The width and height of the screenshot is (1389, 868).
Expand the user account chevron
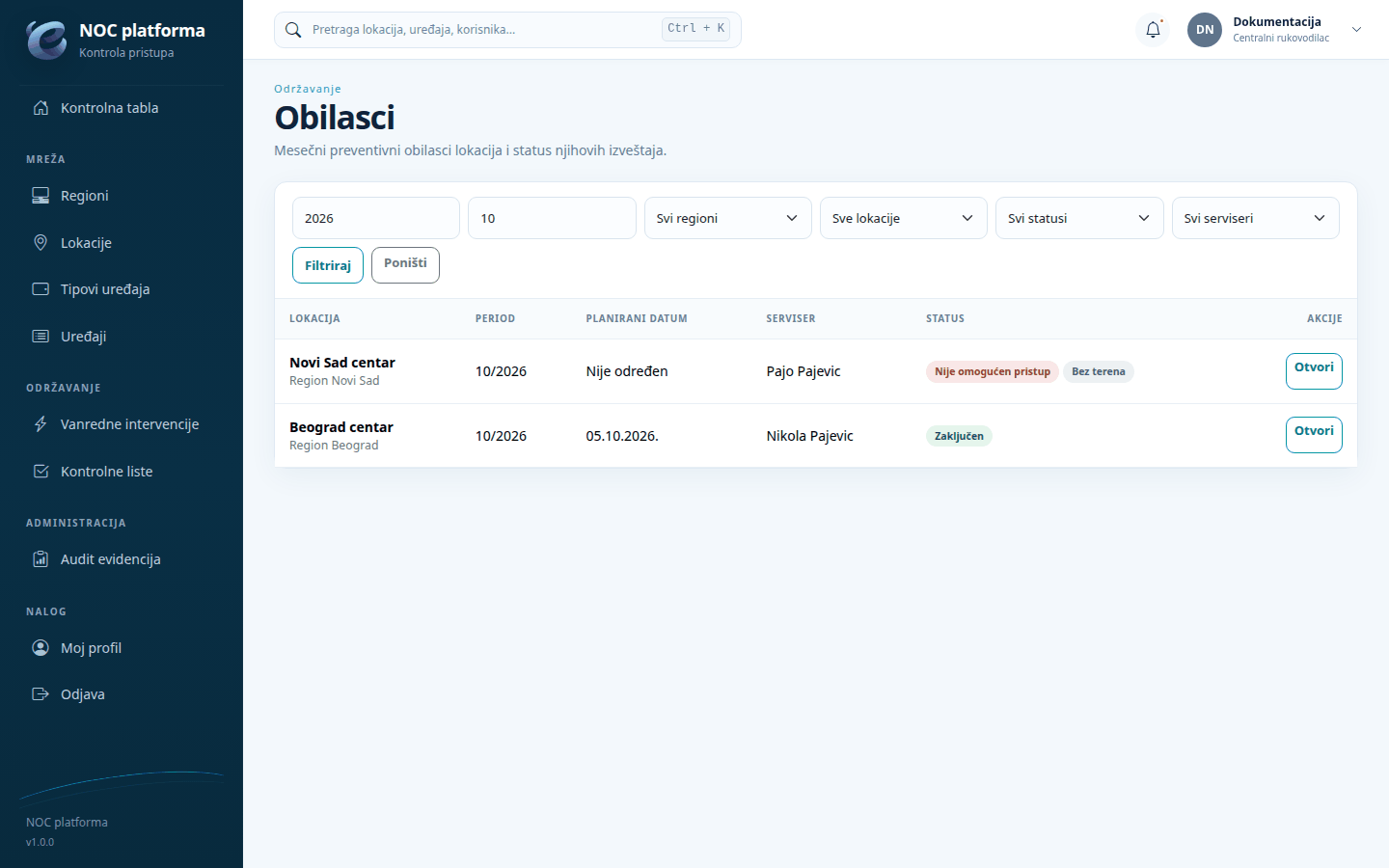point(1356,30)
